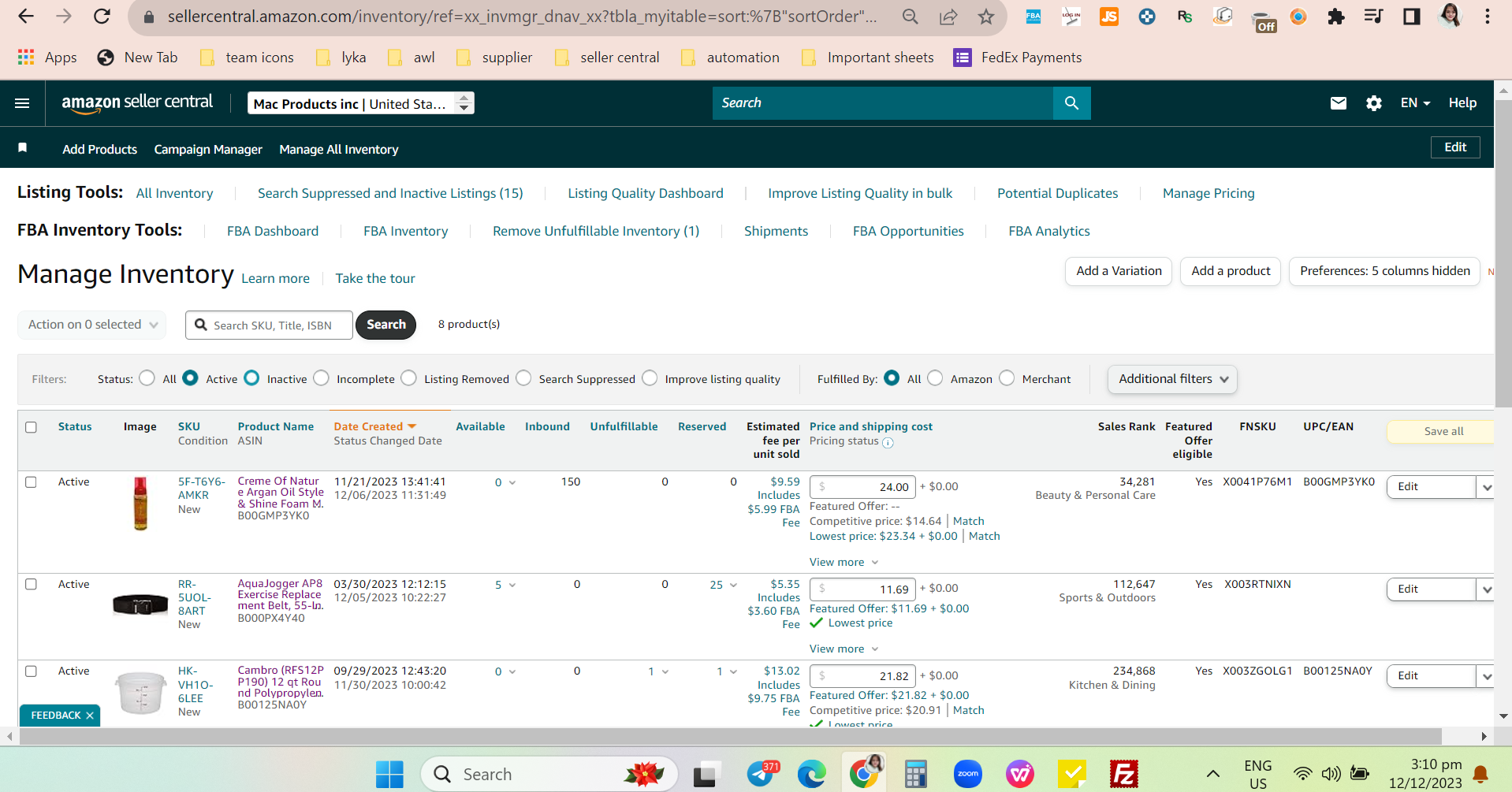Open the Chrome three-dot menu

coord(1488,17)
